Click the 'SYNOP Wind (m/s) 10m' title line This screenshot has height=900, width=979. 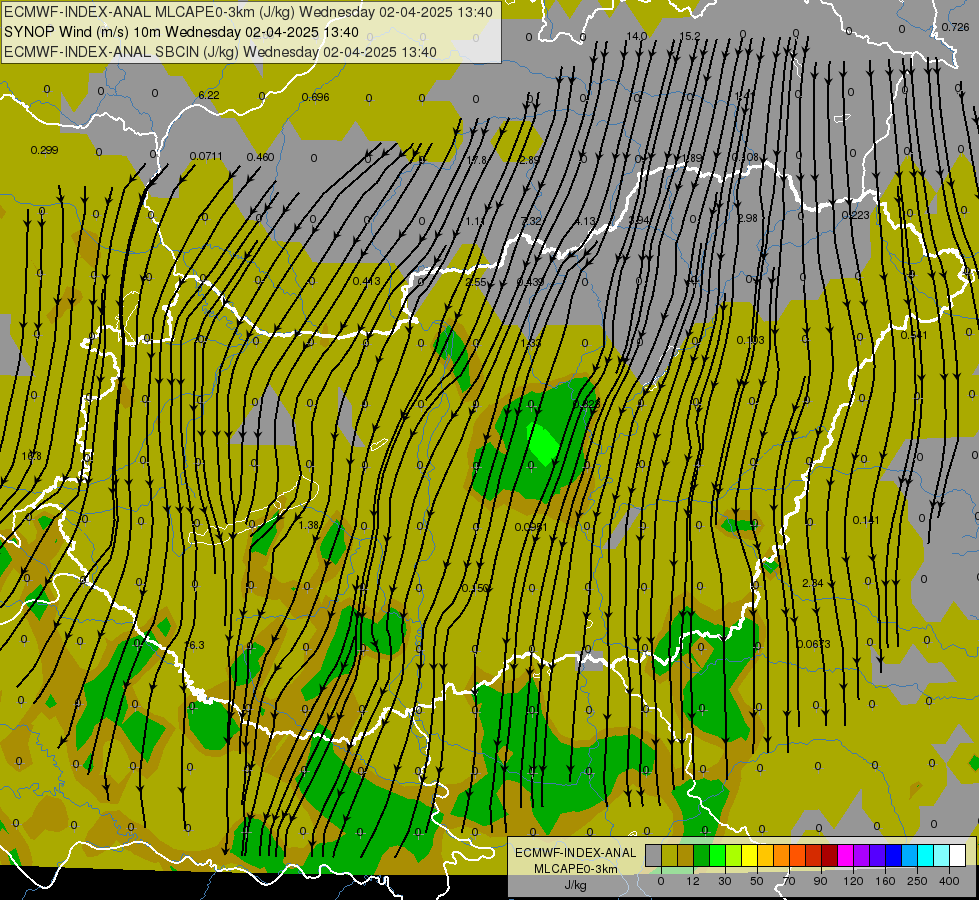point(181,32)
